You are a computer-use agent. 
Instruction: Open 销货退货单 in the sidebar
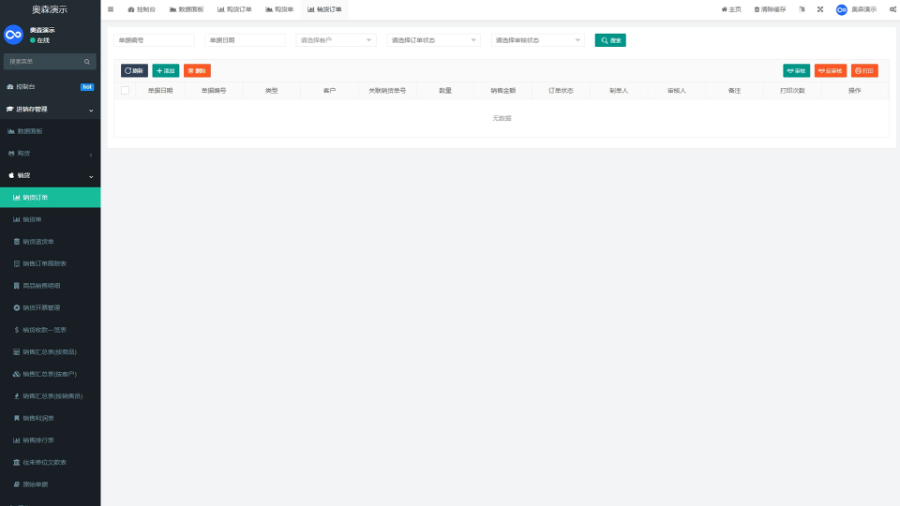pyautogui.click(x=50, y=242)
